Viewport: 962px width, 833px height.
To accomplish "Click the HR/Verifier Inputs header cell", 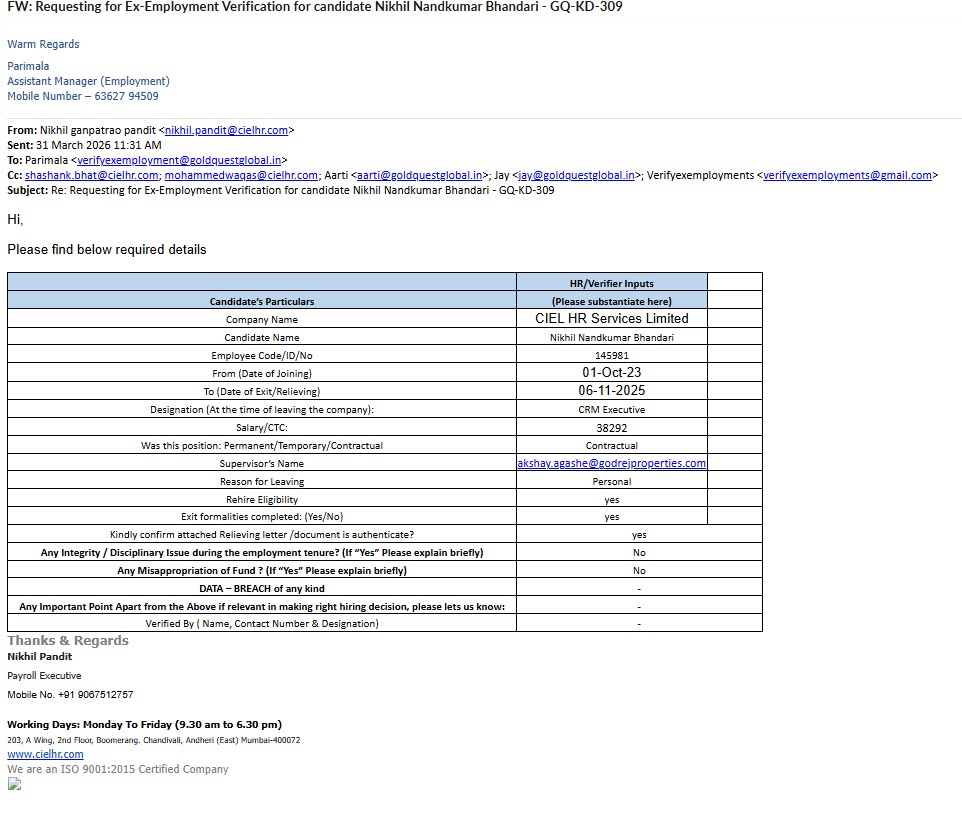I will click(x=612, y=283).
